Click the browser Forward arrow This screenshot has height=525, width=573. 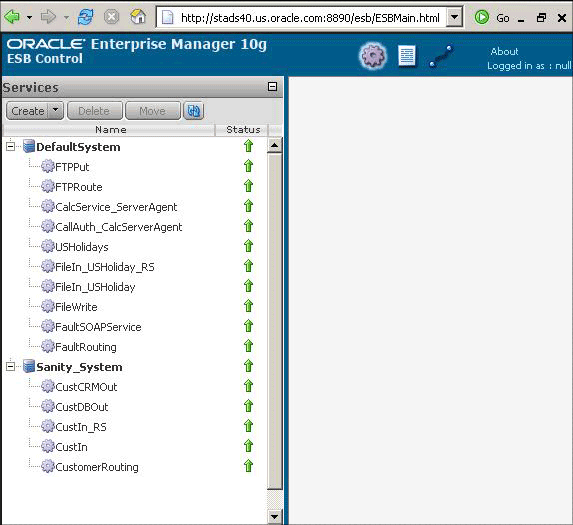tap(48, 17)
